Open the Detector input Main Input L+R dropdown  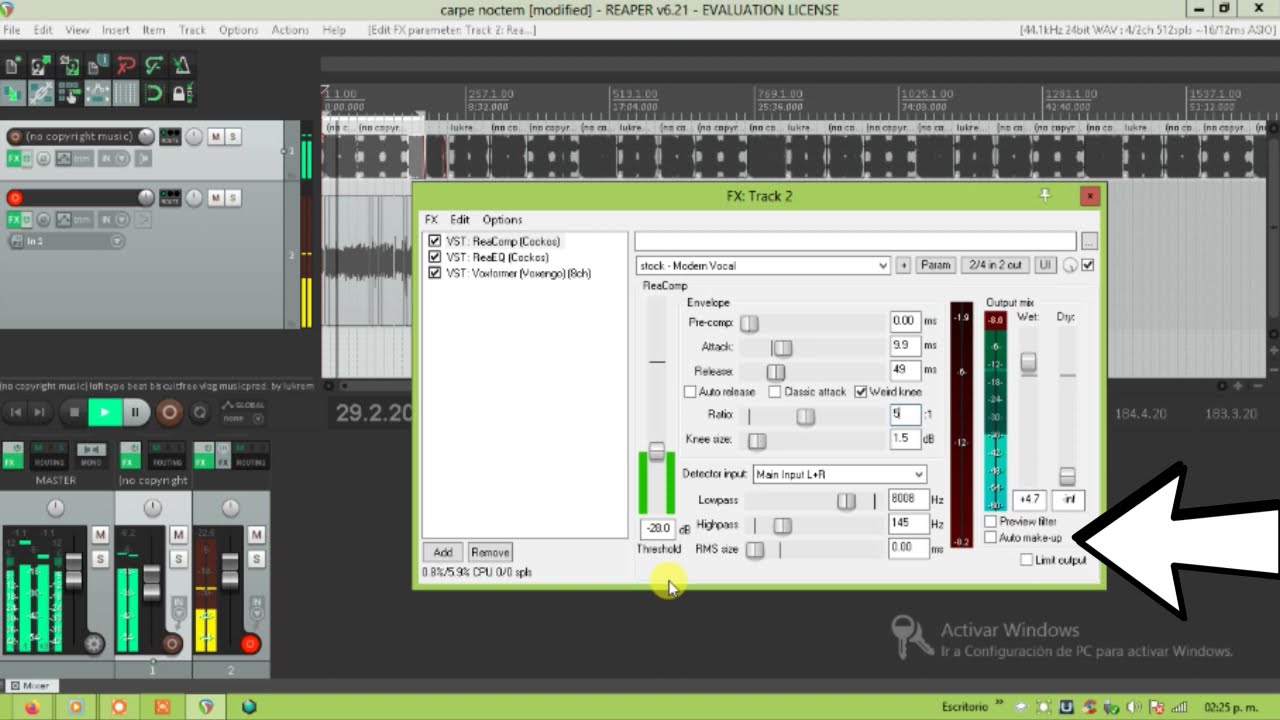click(x=840, y=474)
